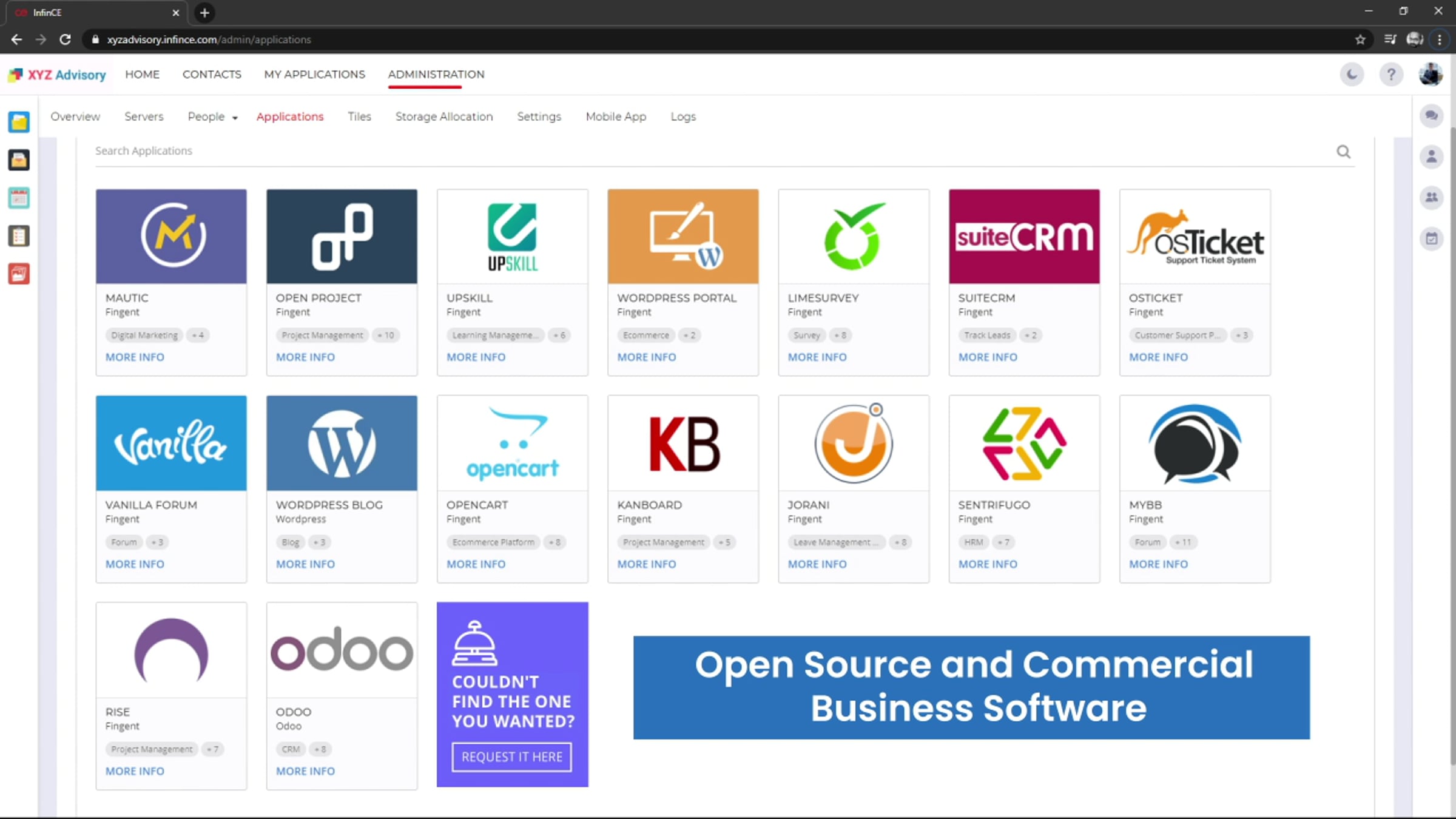Select the osTicket logo tile
Image resolution: width=1456 pixels, height=819 pixels.
(x=1195, y=236)
